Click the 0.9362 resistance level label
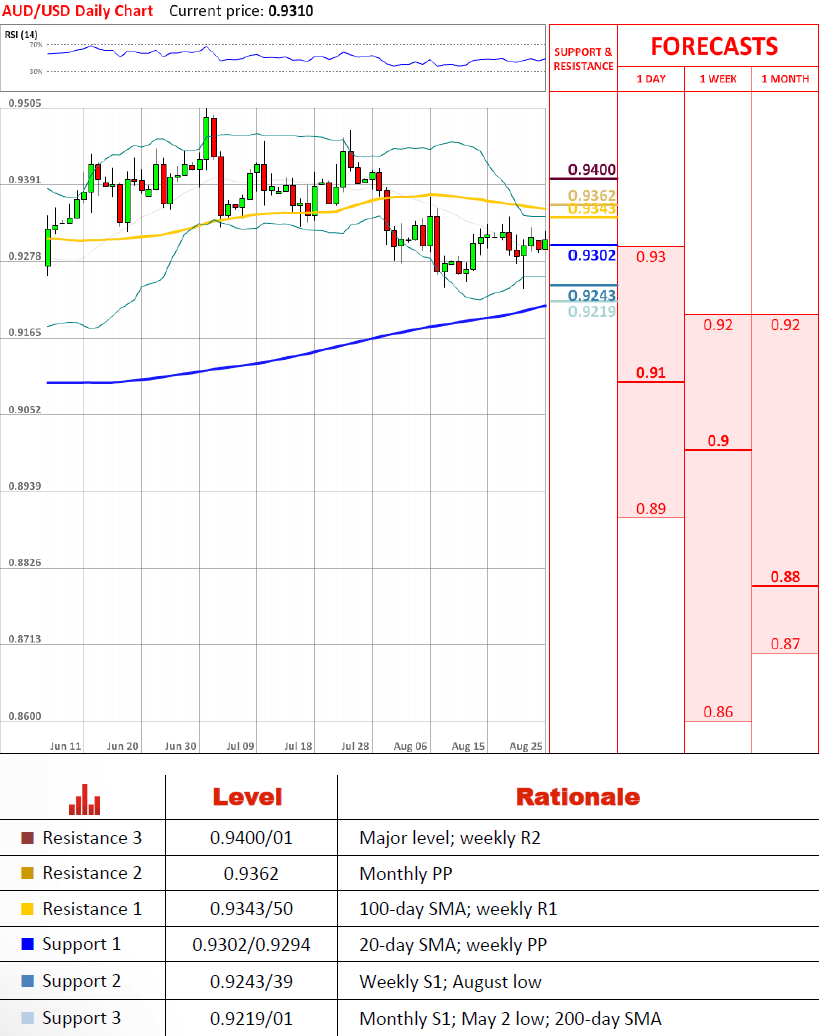This screenshot has width=820, height=1036. [x=592, y=196]
